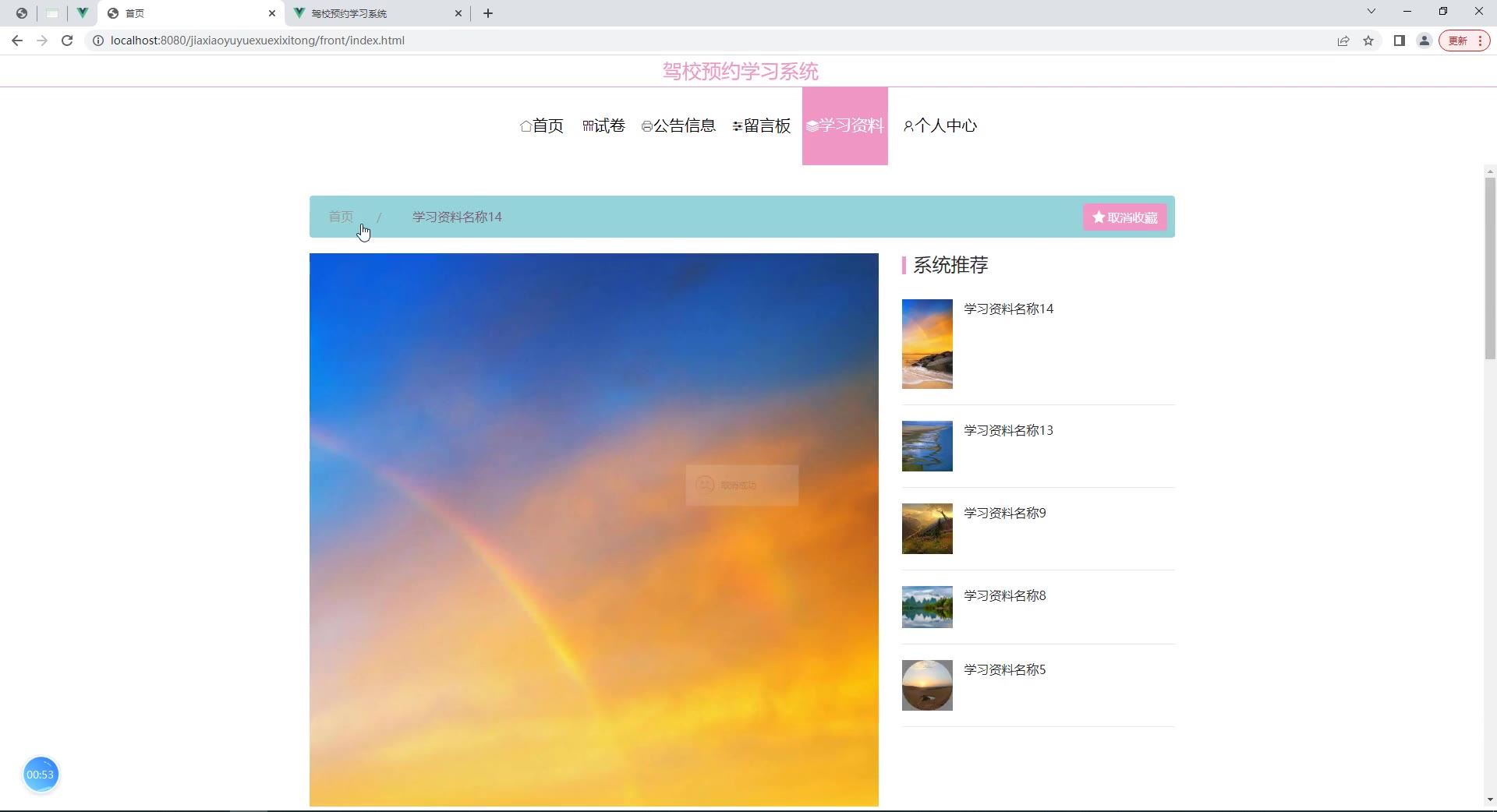The width and height of the screenshot is (1497, 812).
Task: Restore down the browser window
Action: pos(1443,12)
